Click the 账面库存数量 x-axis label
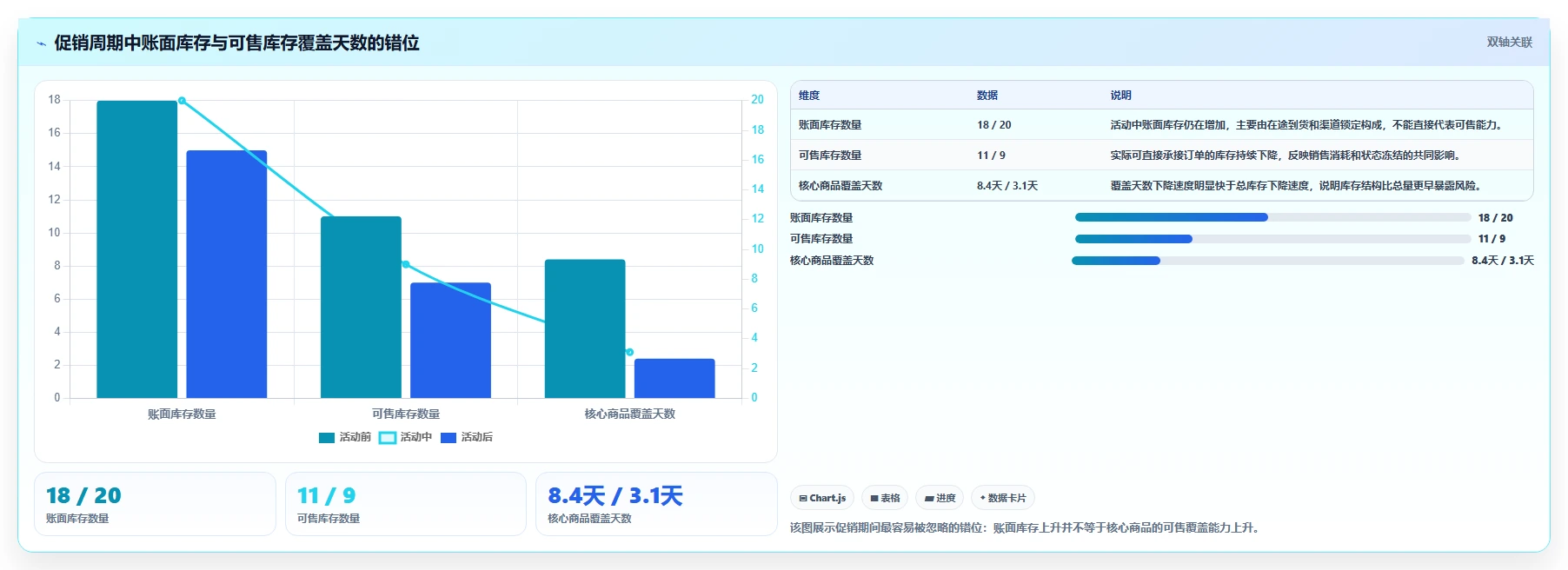 coord(182,414)
